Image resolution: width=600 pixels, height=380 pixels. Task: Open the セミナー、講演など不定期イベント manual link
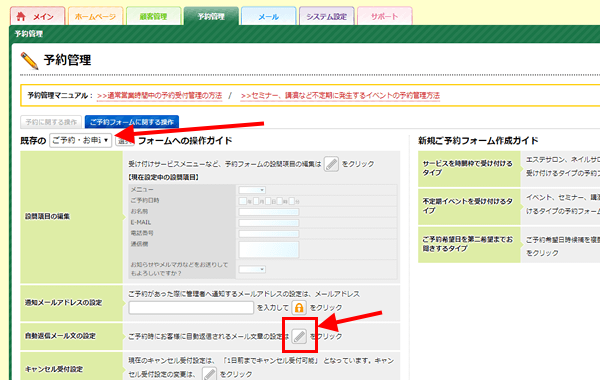click(340, 96)
